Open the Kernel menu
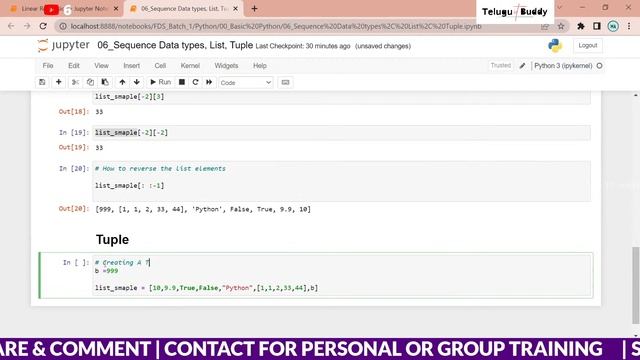 (190, 66)
